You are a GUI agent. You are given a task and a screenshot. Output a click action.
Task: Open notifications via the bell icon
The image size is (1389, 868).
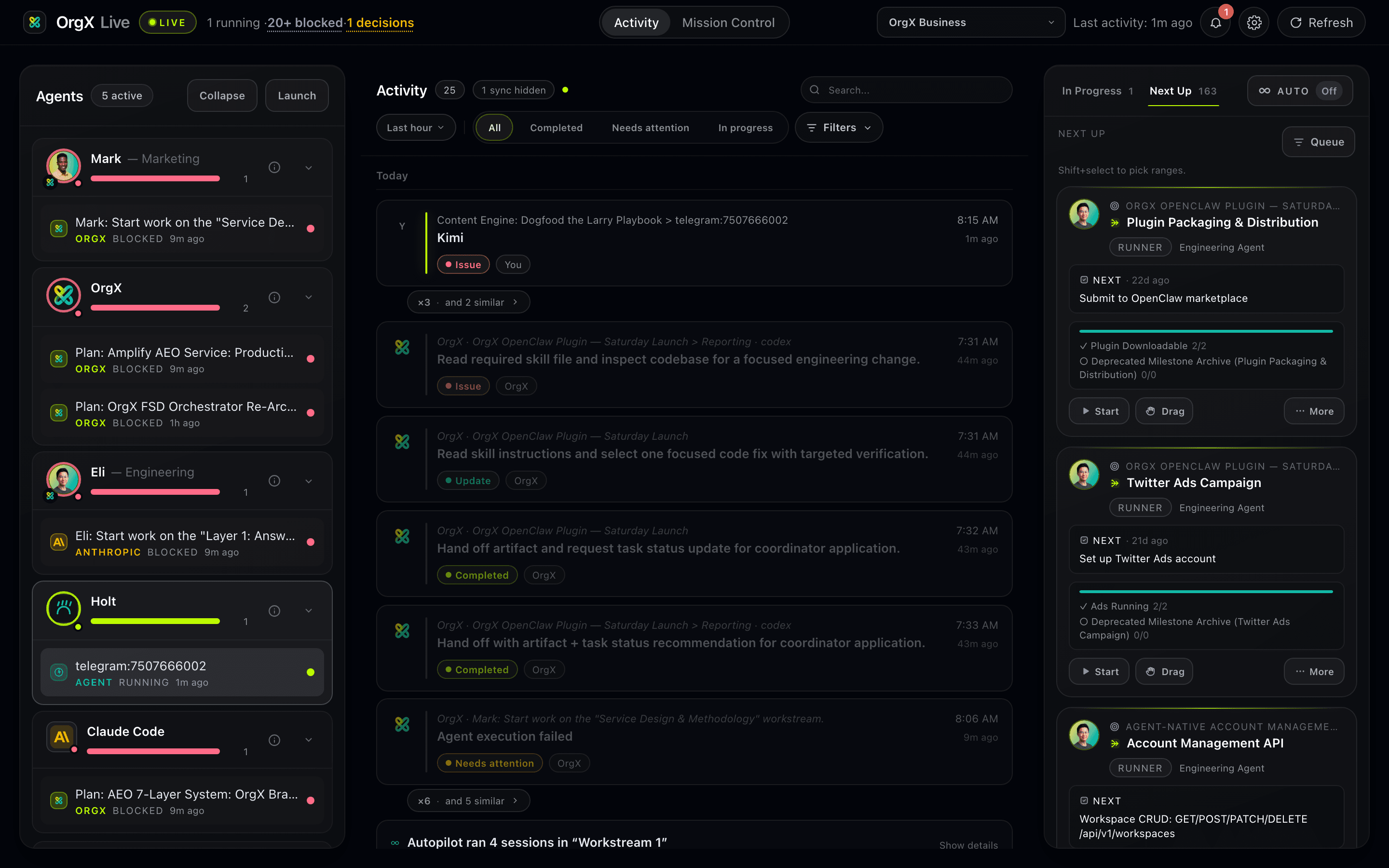1215,22
